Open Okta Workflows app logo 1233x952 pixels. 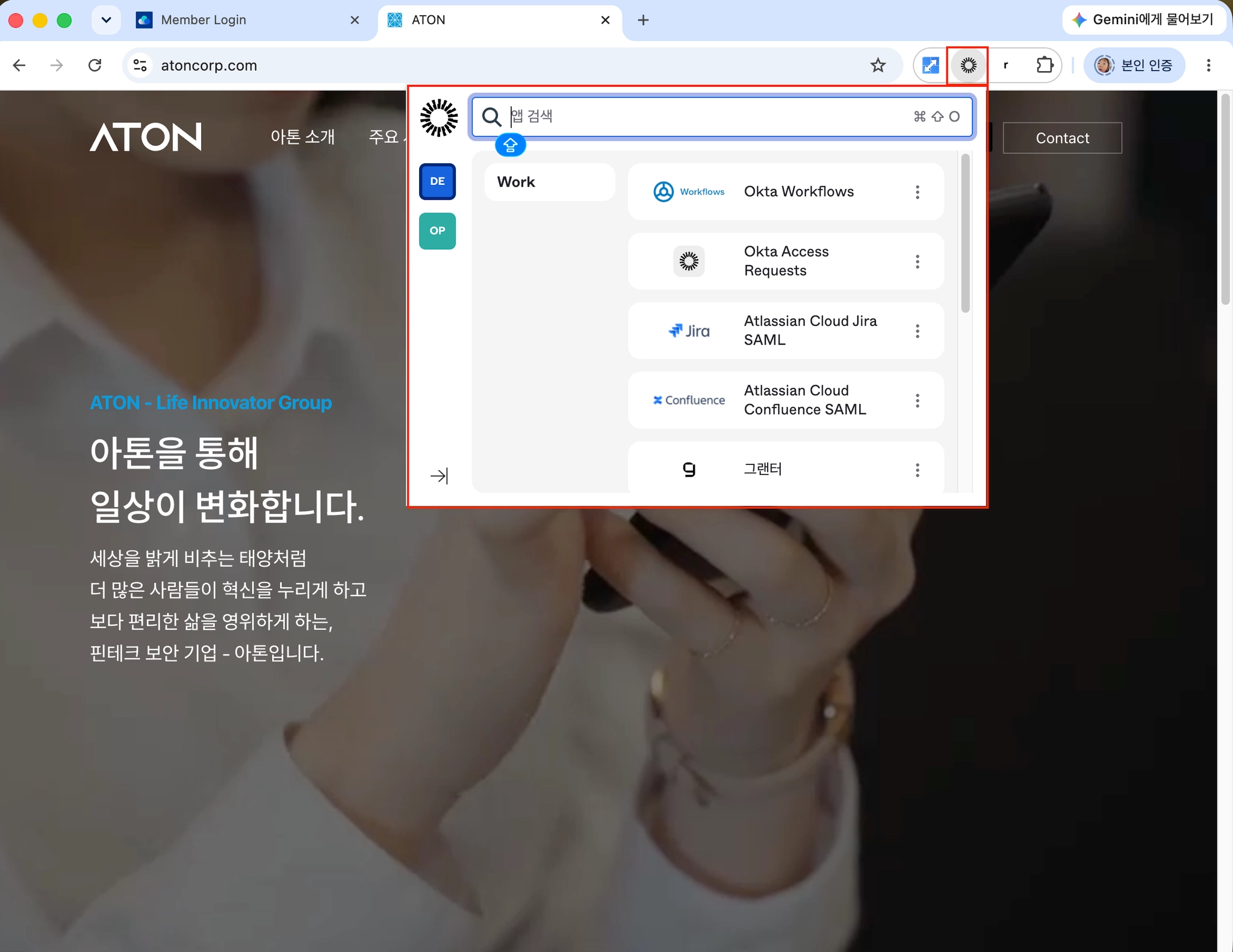click(x=689, y=192)
